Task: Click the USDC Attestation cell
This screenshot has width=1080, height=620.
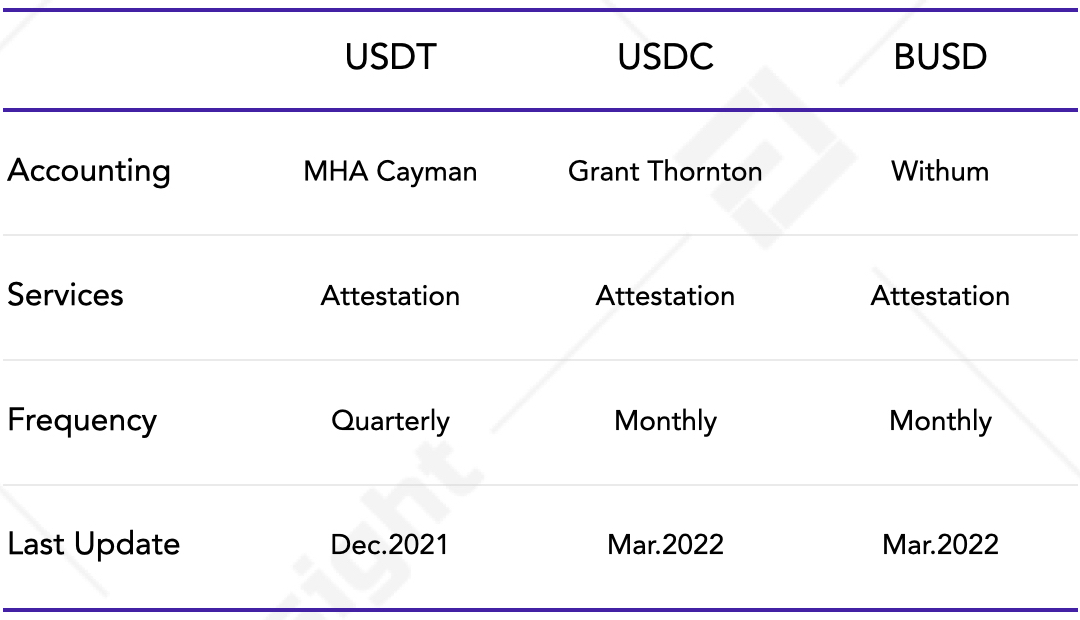Action: 665,296
